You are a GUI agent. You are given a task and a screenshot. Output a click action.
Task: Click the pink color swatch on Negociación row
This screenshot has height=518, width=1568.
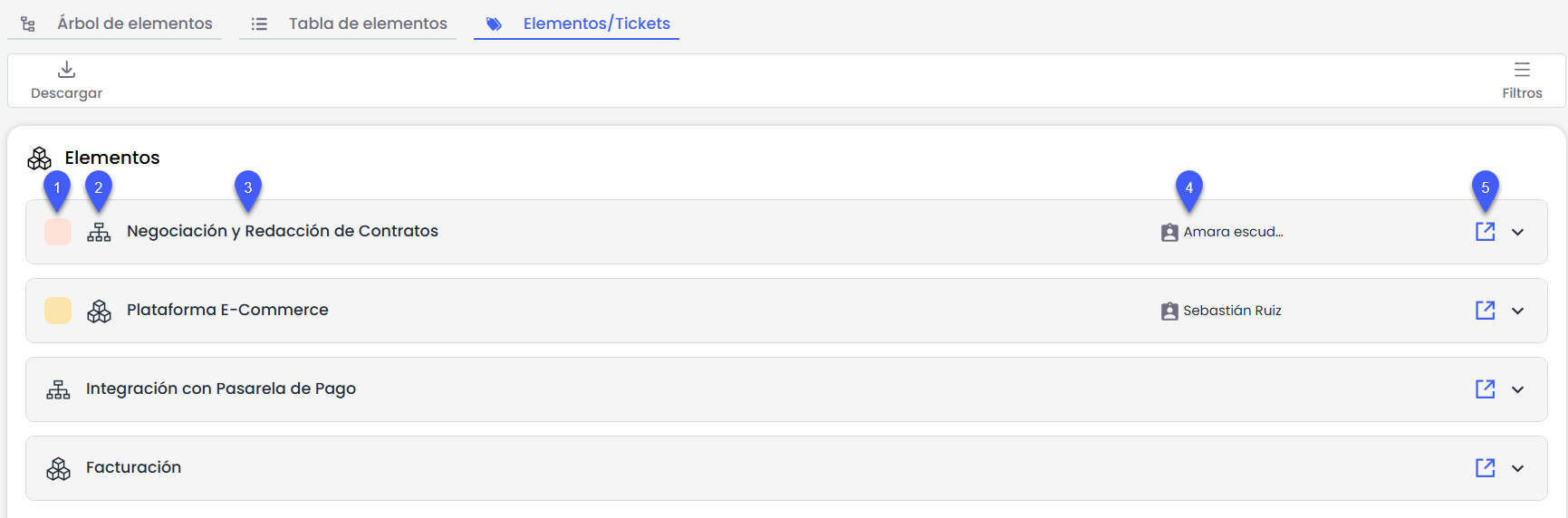pos(58,232)
